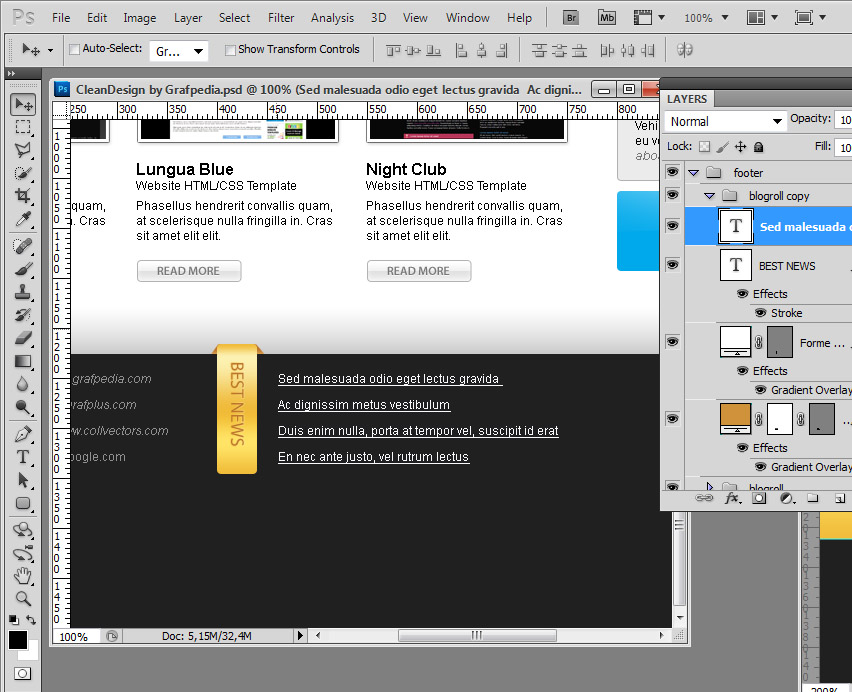The width and height of the screenshot is (852, 692).
Task: Toggle Stroke effect visibility
Action: tap(761, 313)
